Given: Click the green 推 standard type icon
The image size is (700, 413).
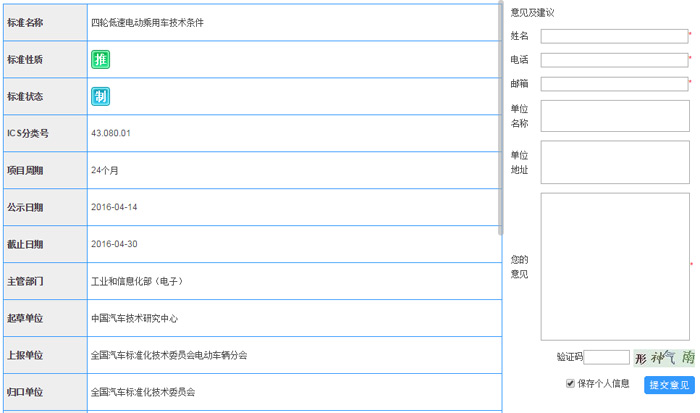Looking at the screenshot, I should click(x=100, y=59).
